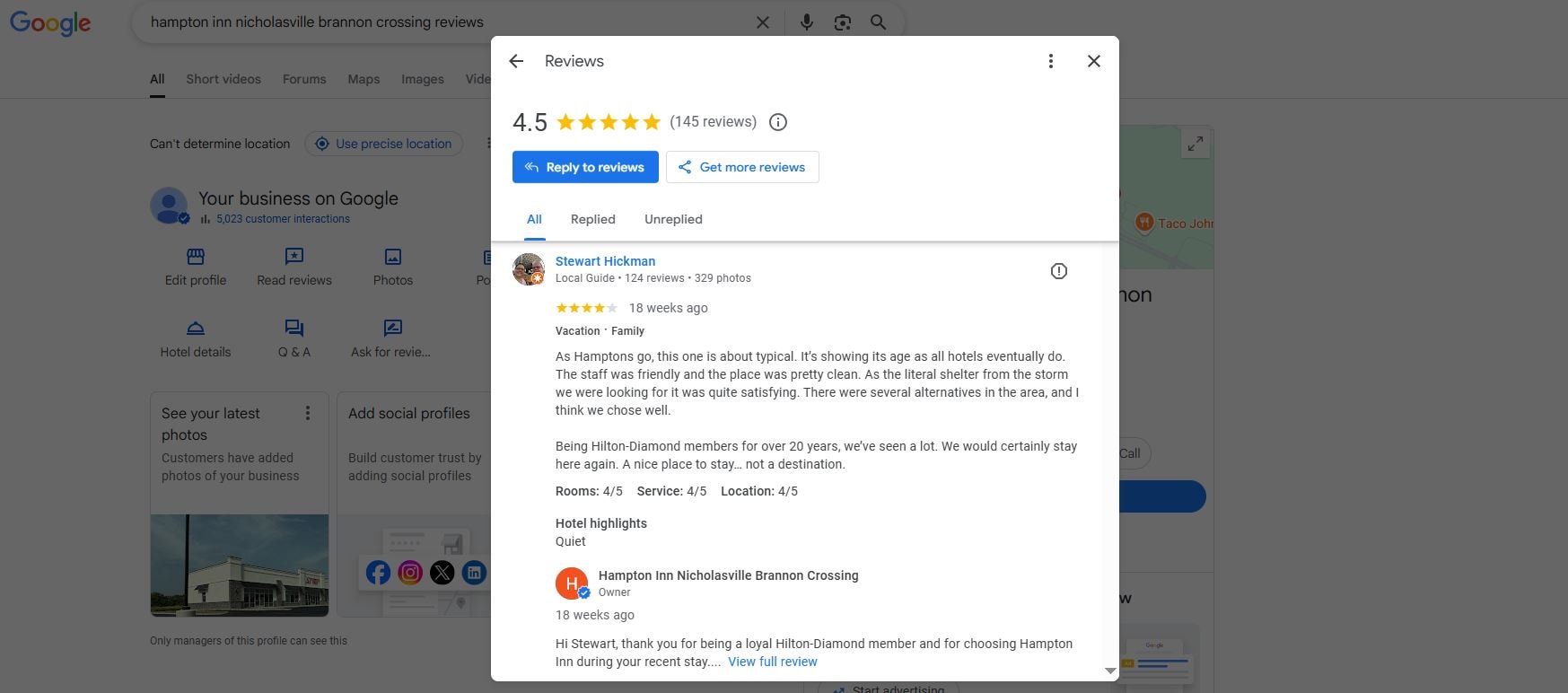The image size is (1568, 693).
Task: Open Read reviews
Action: [294, 268]
